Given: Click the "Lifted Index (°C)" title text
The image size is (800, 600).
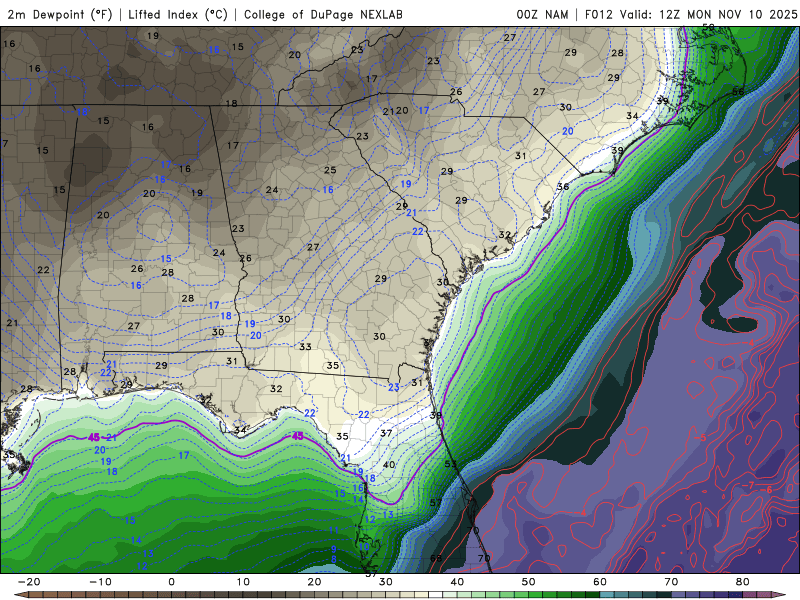Looking at the screenshot, I should (178, 15).
